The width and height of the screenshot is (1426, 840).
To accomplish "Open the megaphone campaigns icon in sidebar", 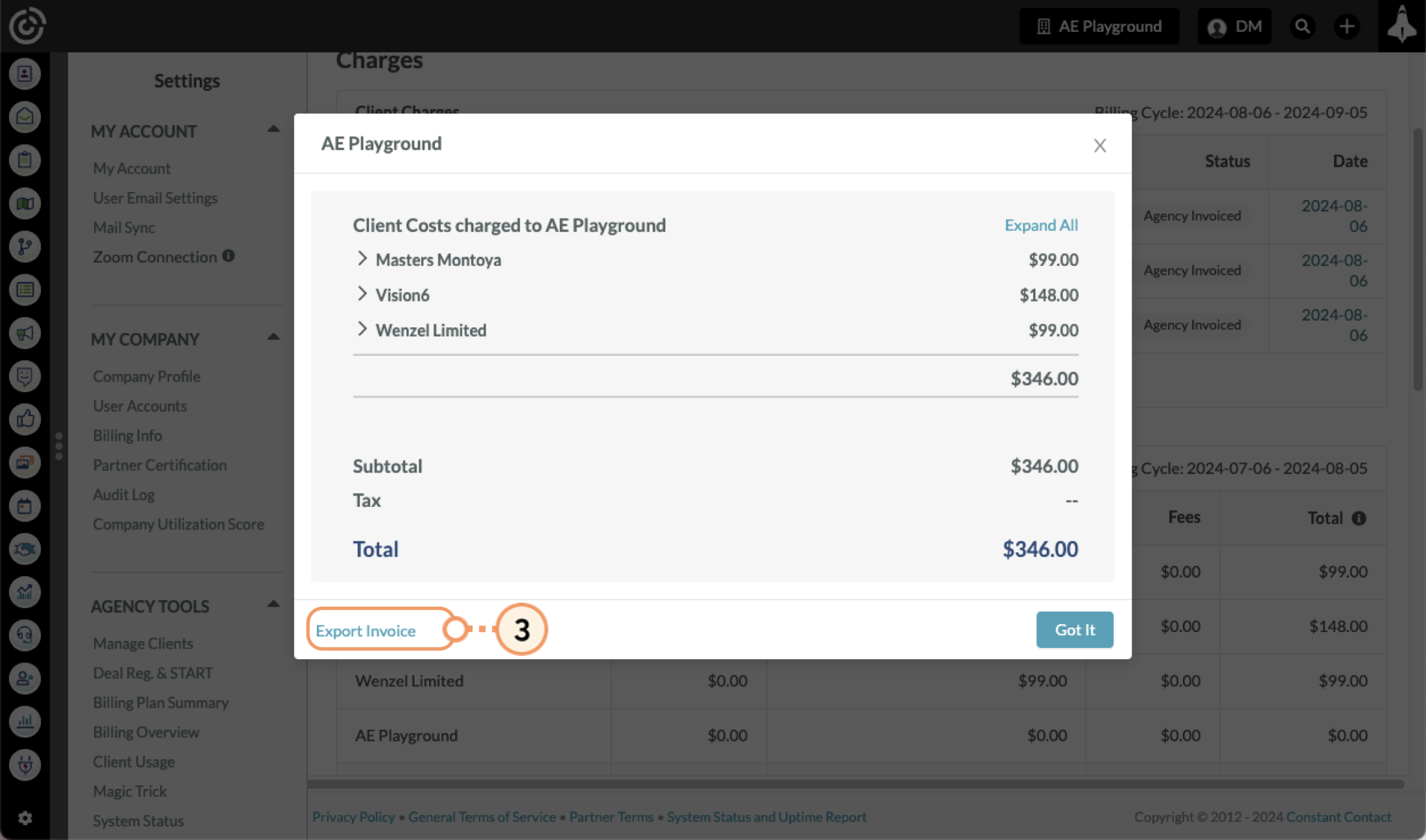I will 25,333.
